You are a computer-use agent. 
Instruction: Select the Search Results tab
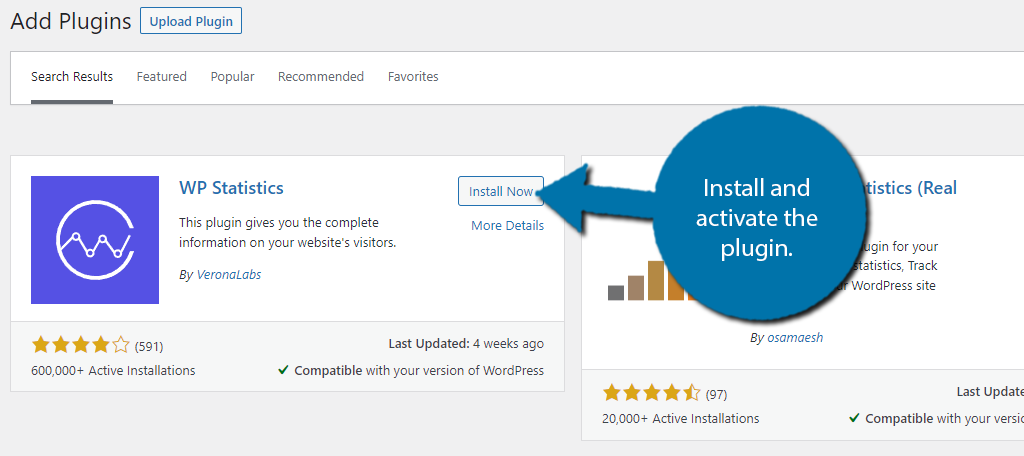click(x=72, y=76)
